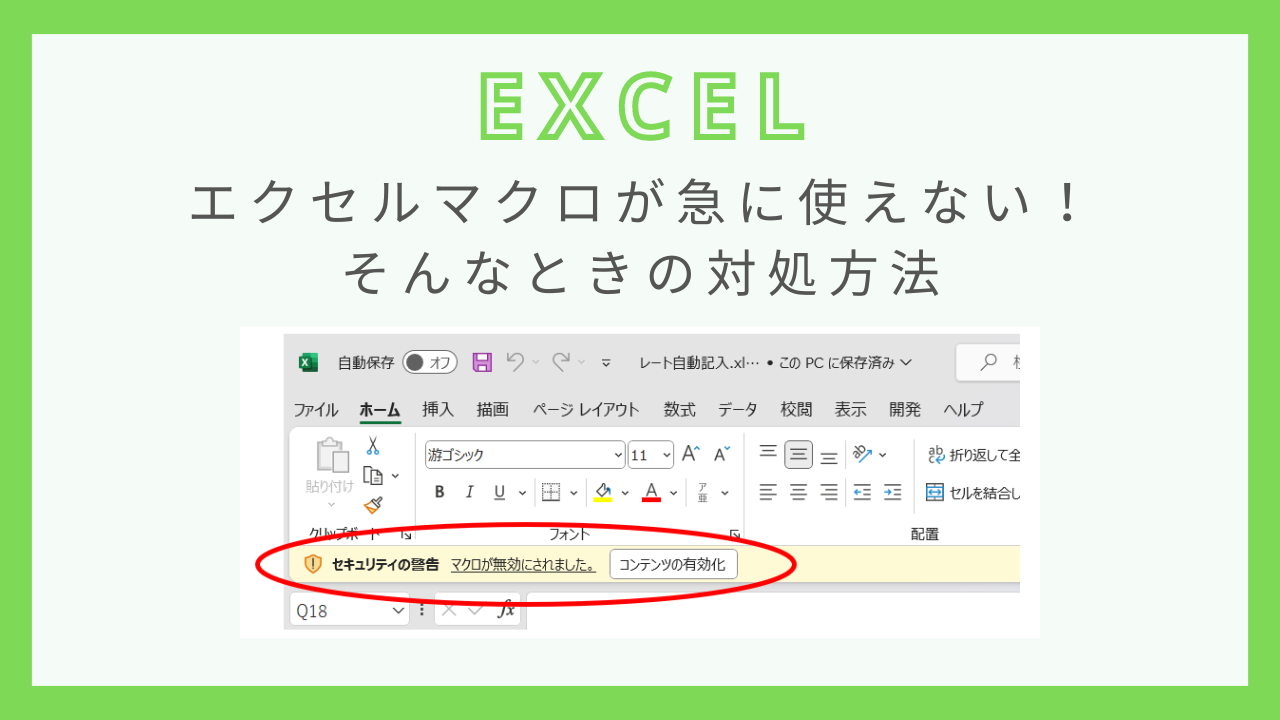Open the borders dropdown arrow
Image resolution: width=1280 pixels, height=720 pixels.
tap(574, 492)
